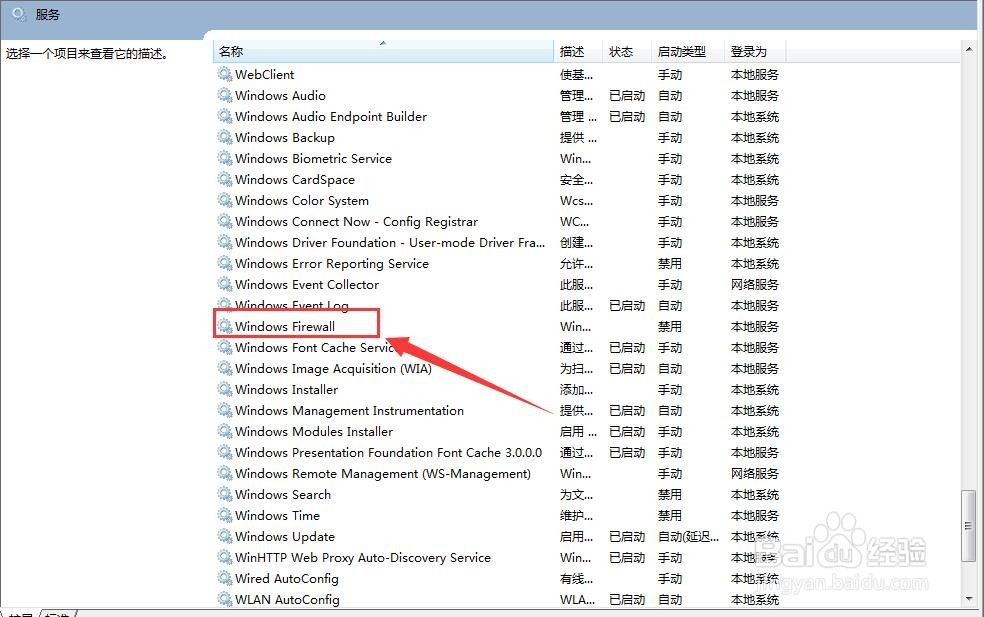Click the gear icon beside Windows Update

tap(225, 537)
